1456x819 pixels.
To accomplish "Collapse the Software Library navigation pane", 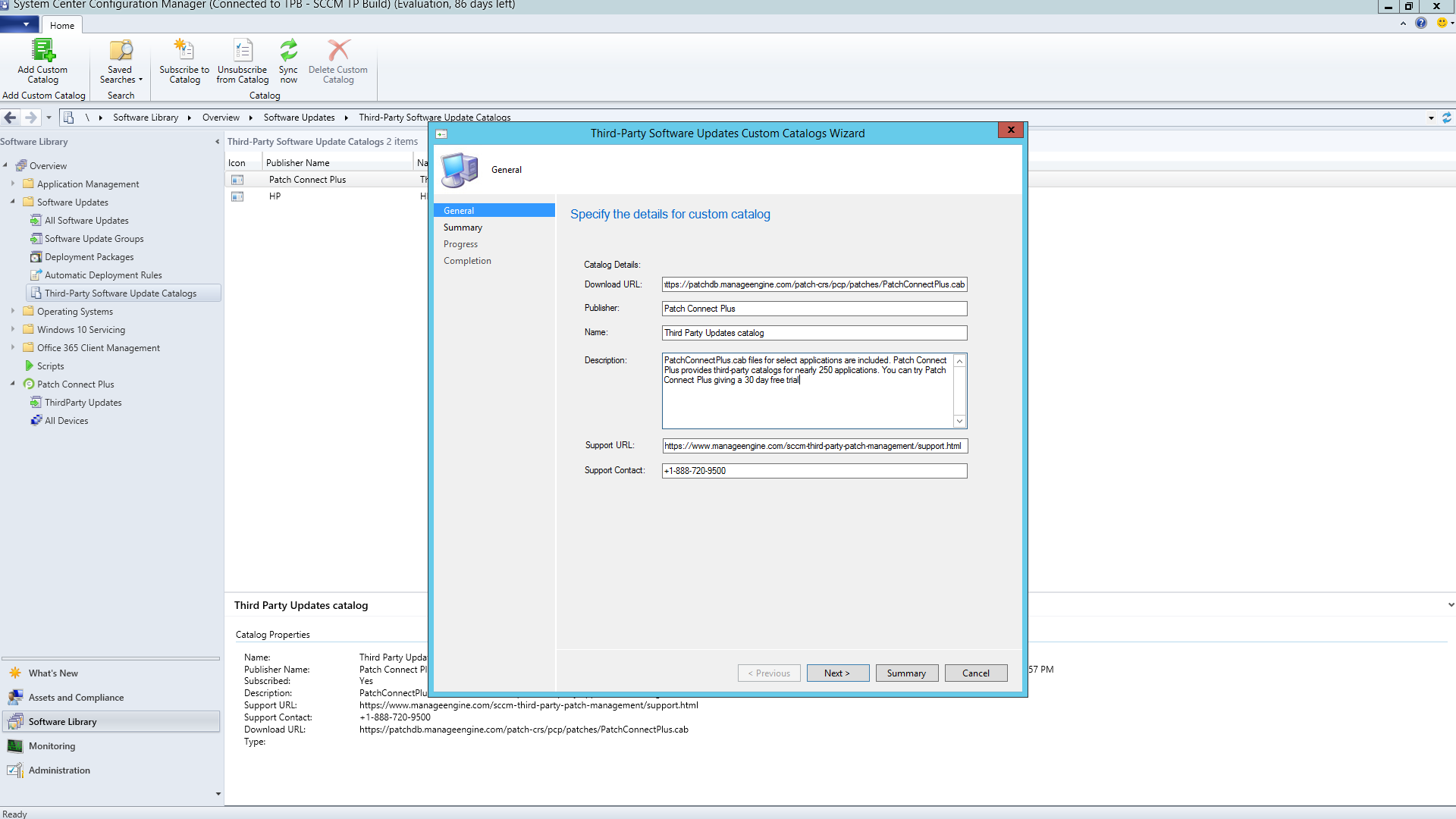I will coord(217,142).
